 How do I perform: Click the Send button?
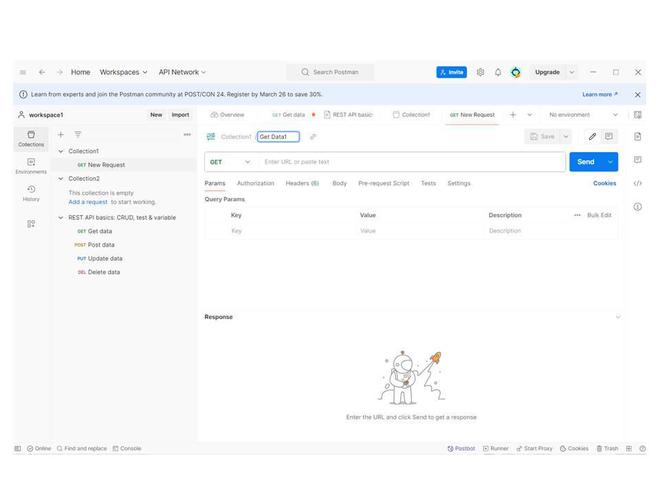click(x=586, y=162)
